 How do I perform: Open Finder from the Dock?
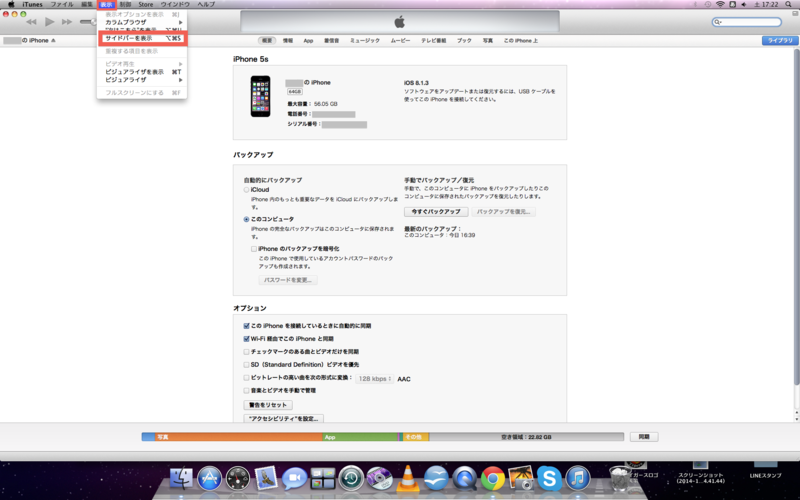point(181,479)
